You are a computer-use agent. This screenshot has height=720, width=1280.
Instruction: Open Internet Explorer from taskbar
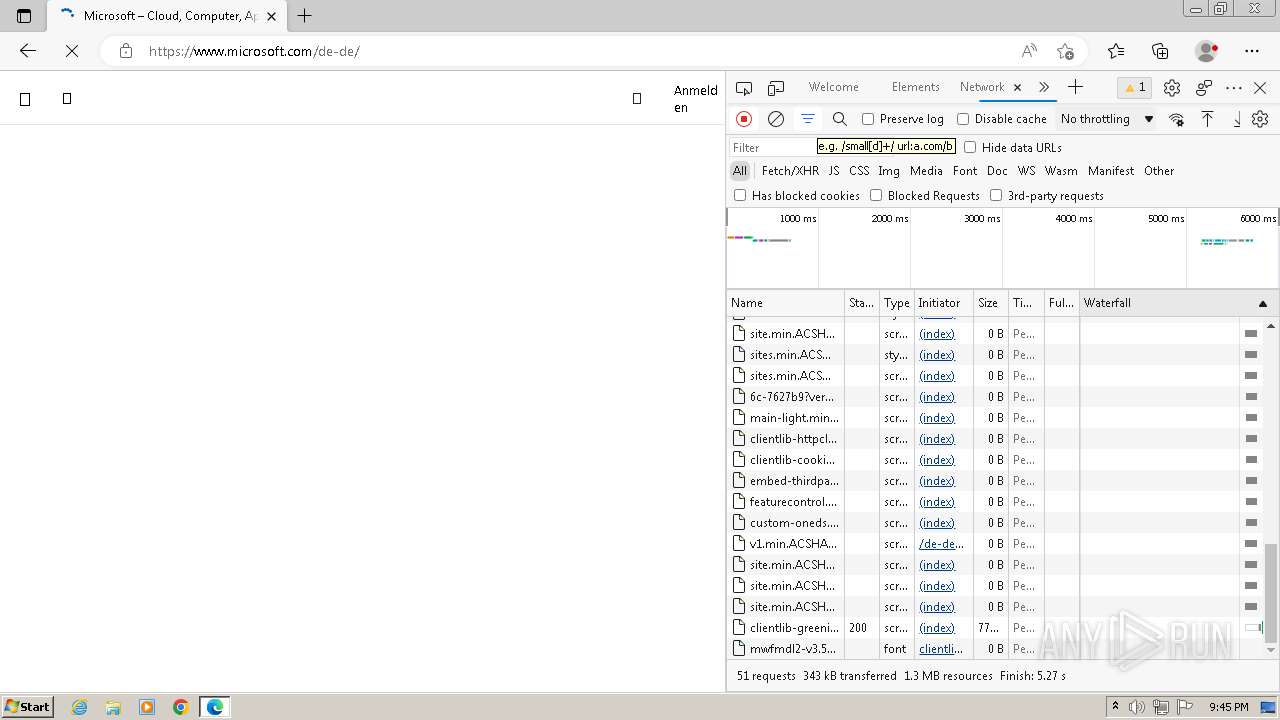79,707
